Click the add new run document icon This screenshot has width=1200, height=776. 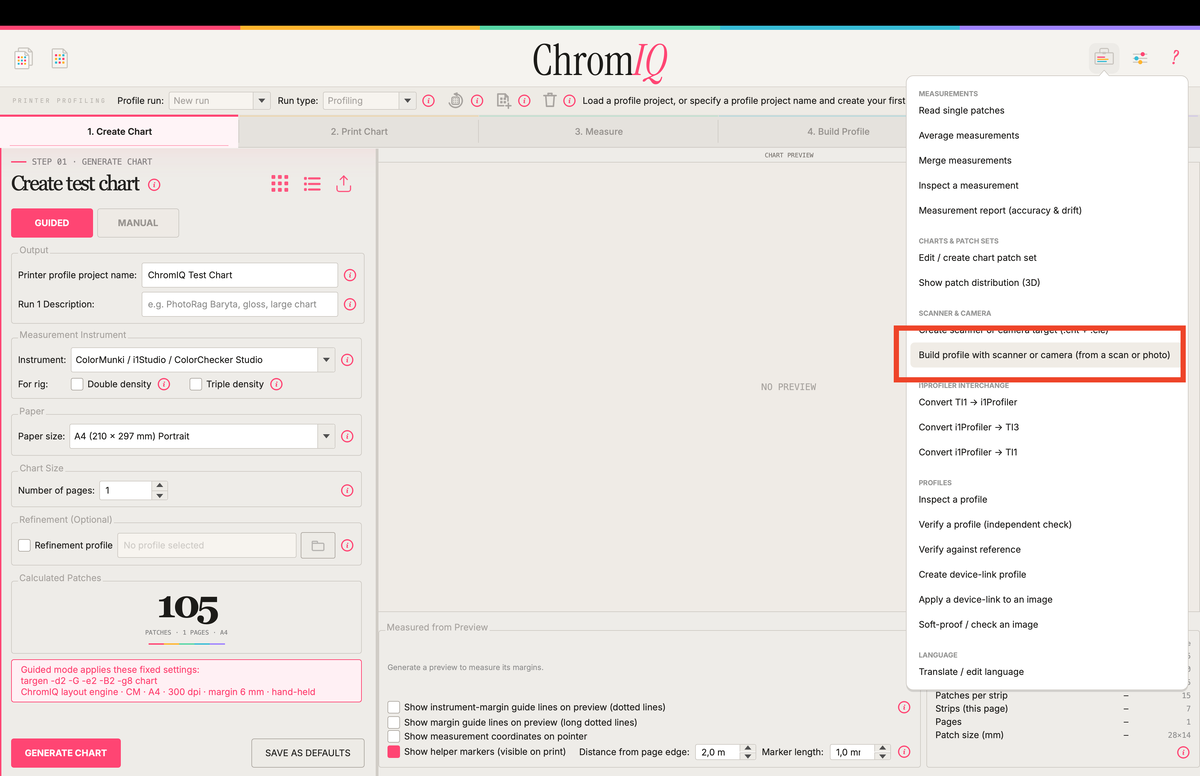pos(503,100)
